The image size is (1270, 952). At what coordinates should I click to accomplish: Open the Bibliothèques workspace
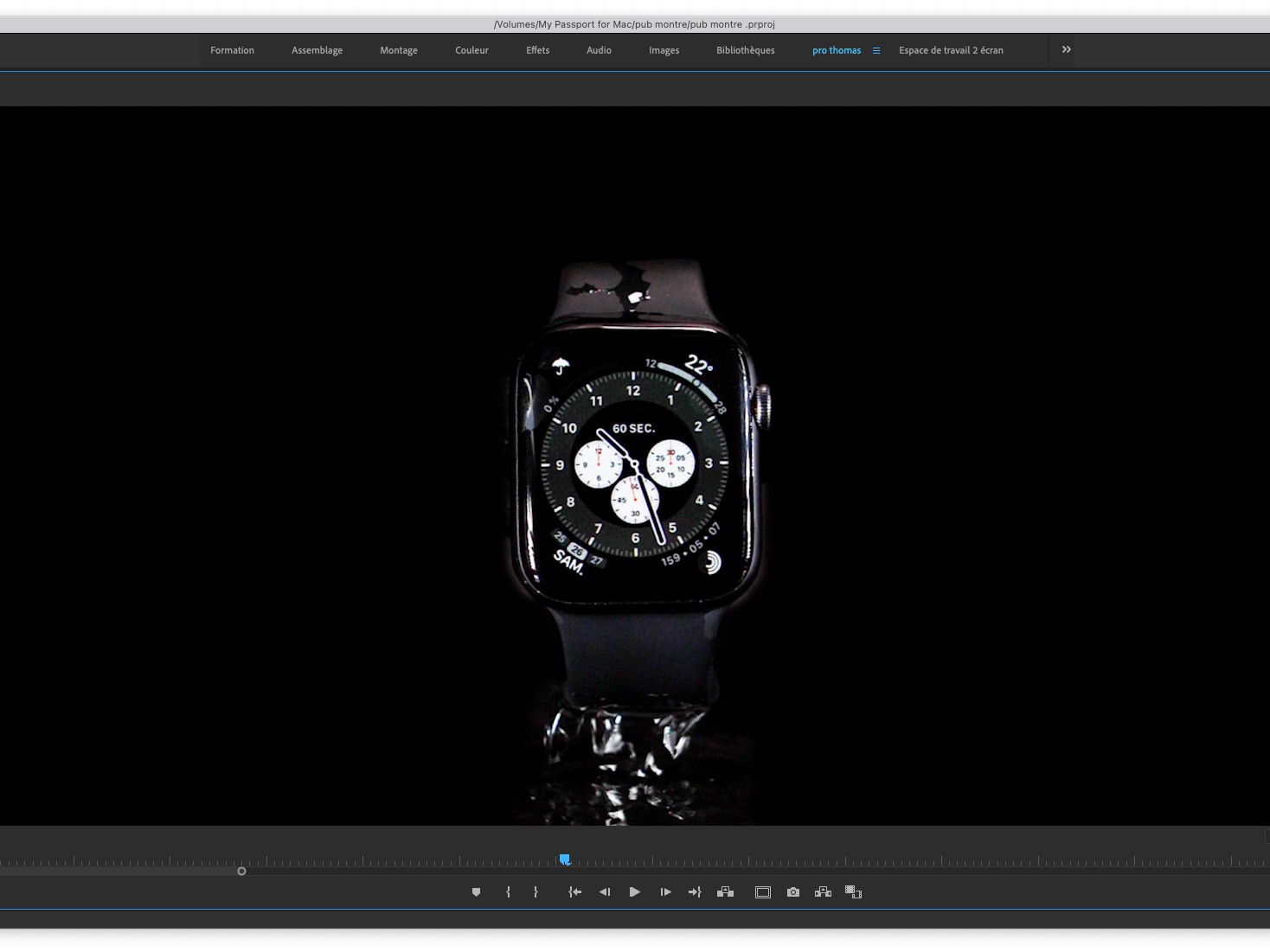[745, 50]
